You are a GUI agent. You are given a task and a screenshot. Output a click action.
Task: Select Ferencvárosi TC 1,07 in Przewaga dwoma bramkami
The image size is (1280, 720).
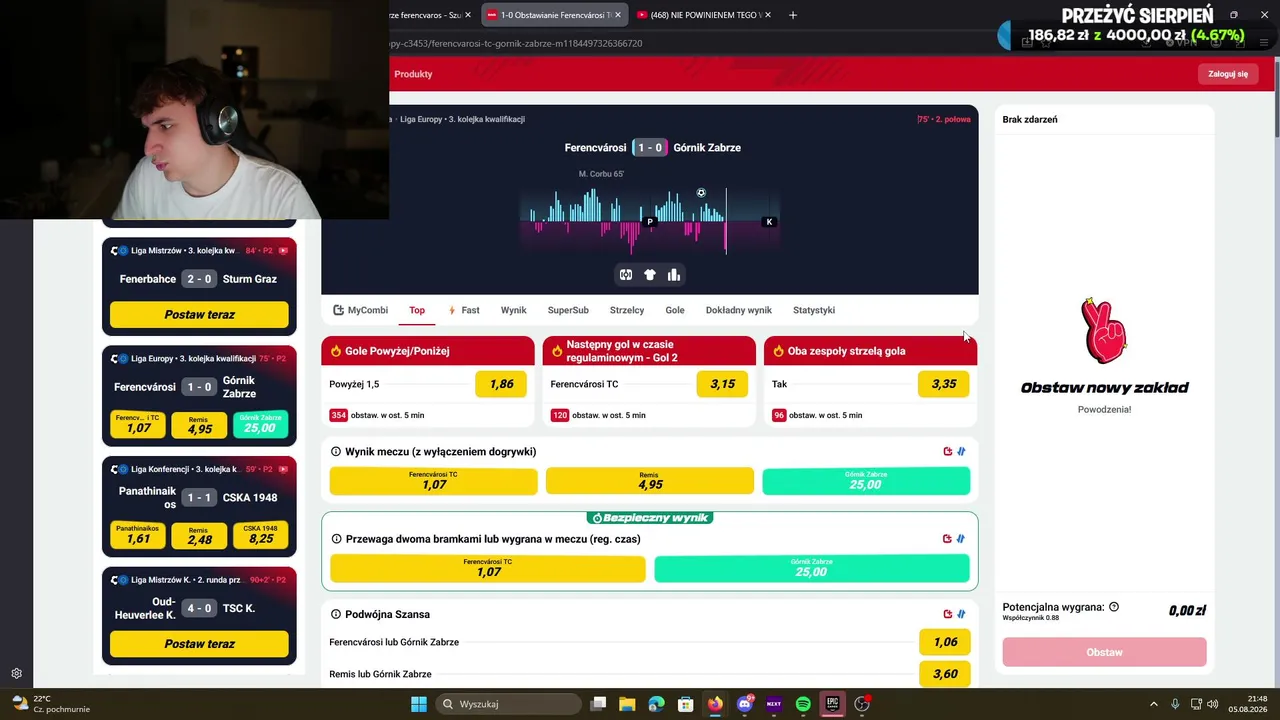coord(488,568)
